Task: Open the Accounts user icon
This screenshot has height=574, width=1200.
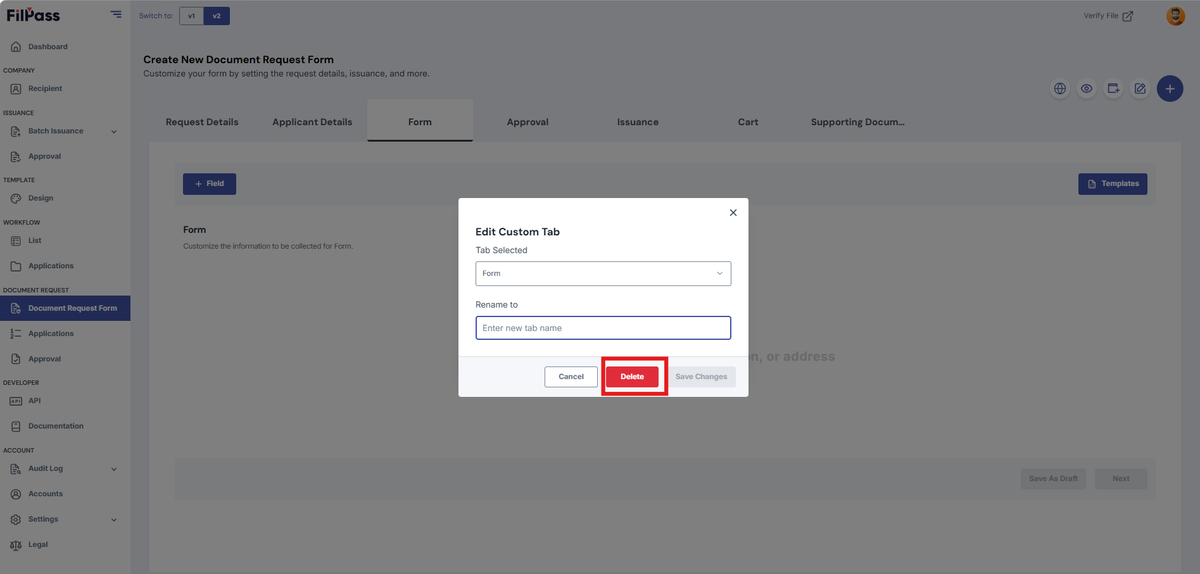Action: pyautogui.click(x=15, y=494)
